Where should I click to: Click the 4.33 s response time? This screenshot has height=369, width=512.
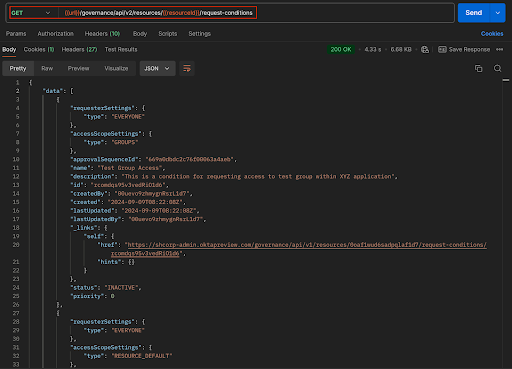click(x=373, y=49)
